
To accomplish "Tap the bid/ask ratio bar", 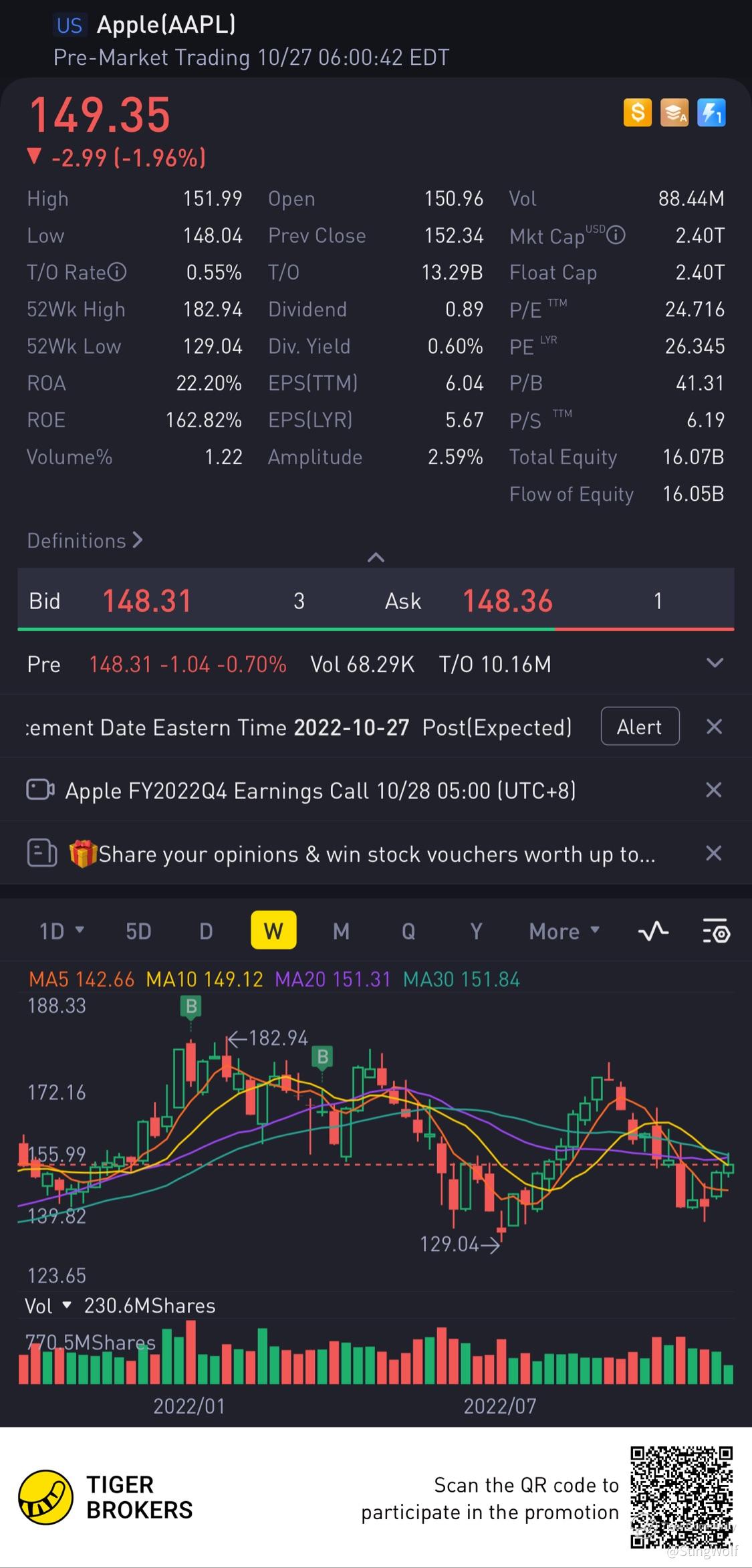I will point(376,629).
